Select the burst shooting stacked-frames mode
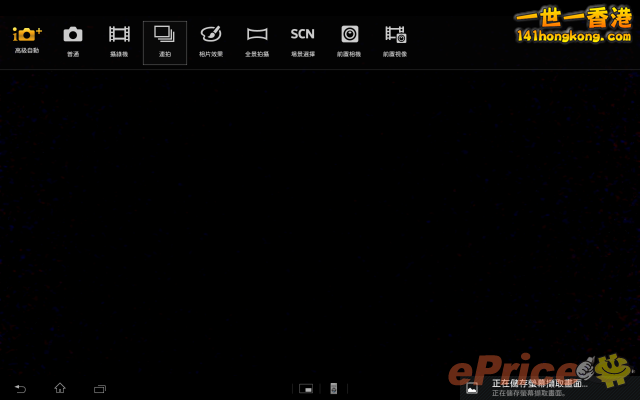The image size is (640, 400). click(x=165, y=42)
